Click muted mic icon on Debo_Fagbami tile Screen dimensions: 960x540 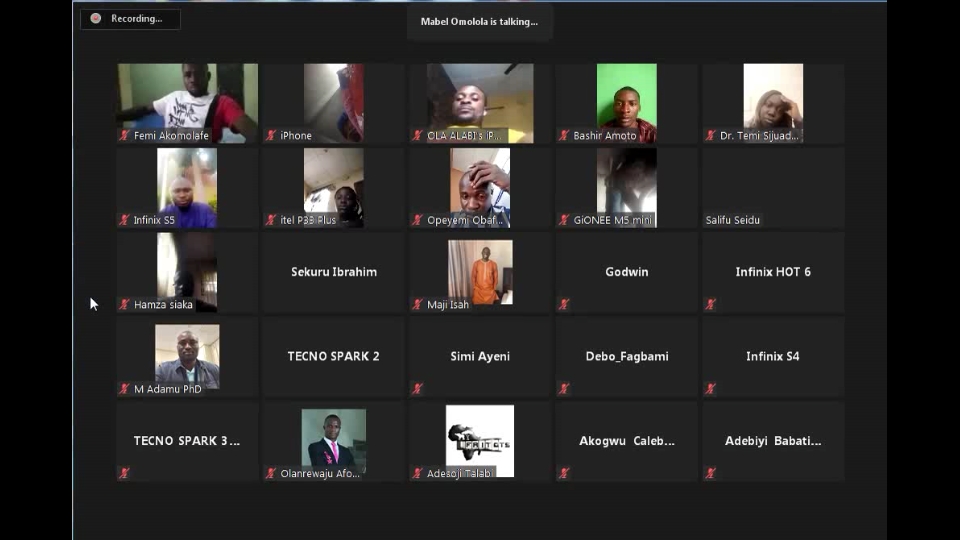[x=564, y=388]
